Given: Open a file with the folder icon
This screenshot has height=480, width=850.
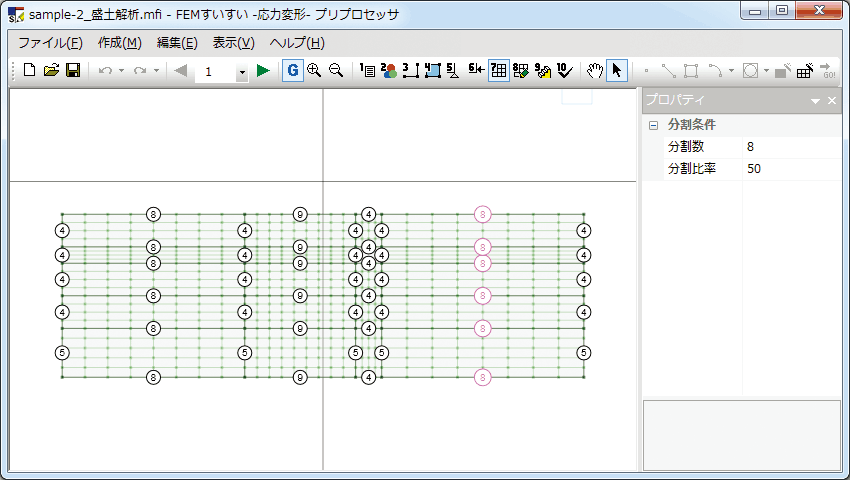Looking at the screenshot, I should [51, 71].
